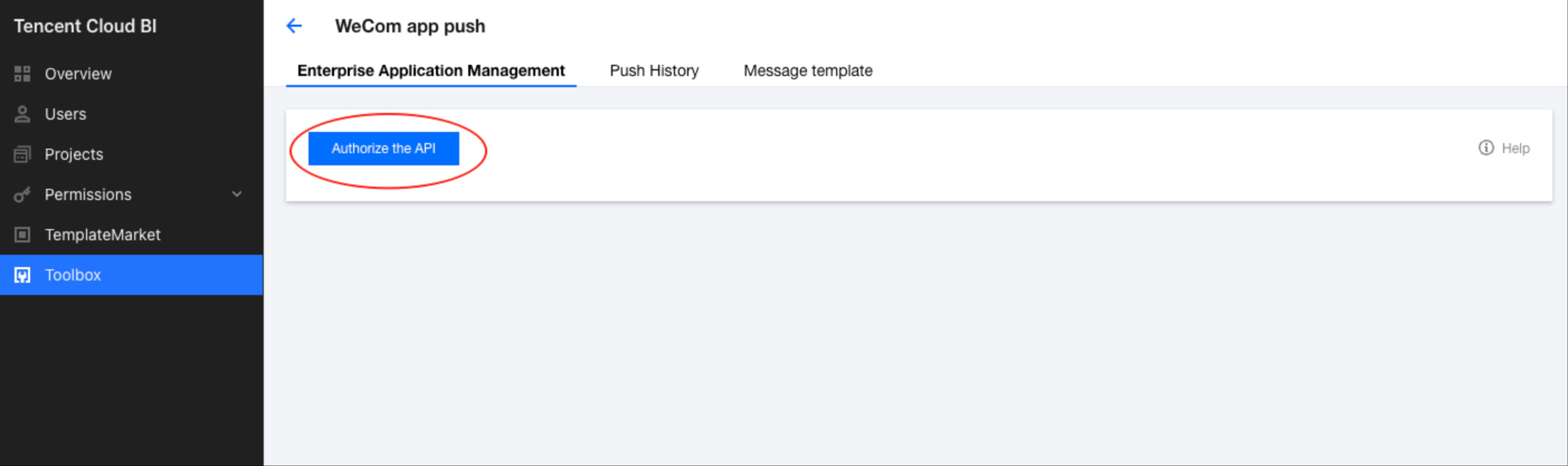Open the TemplateMarket menu label
This screenshot has width=1568, height=466.
[x=102, y=235]
